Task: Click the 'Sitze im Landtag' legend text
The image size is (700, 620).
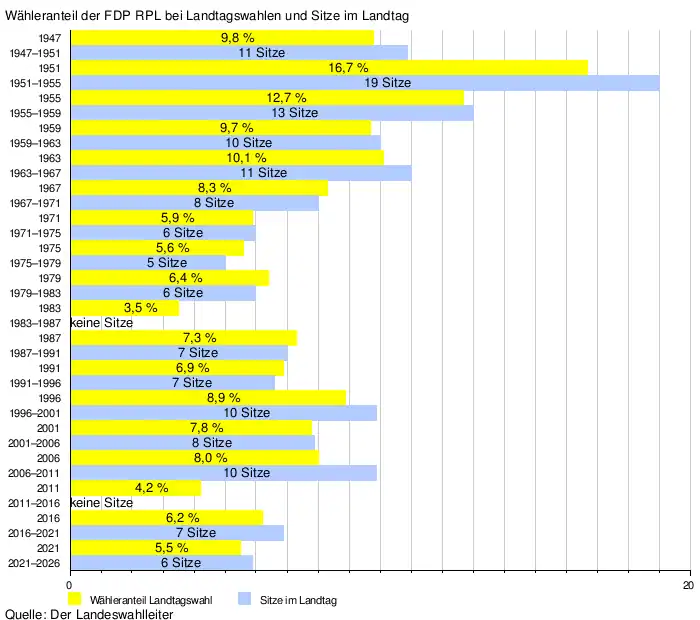Action: point(299,600)
